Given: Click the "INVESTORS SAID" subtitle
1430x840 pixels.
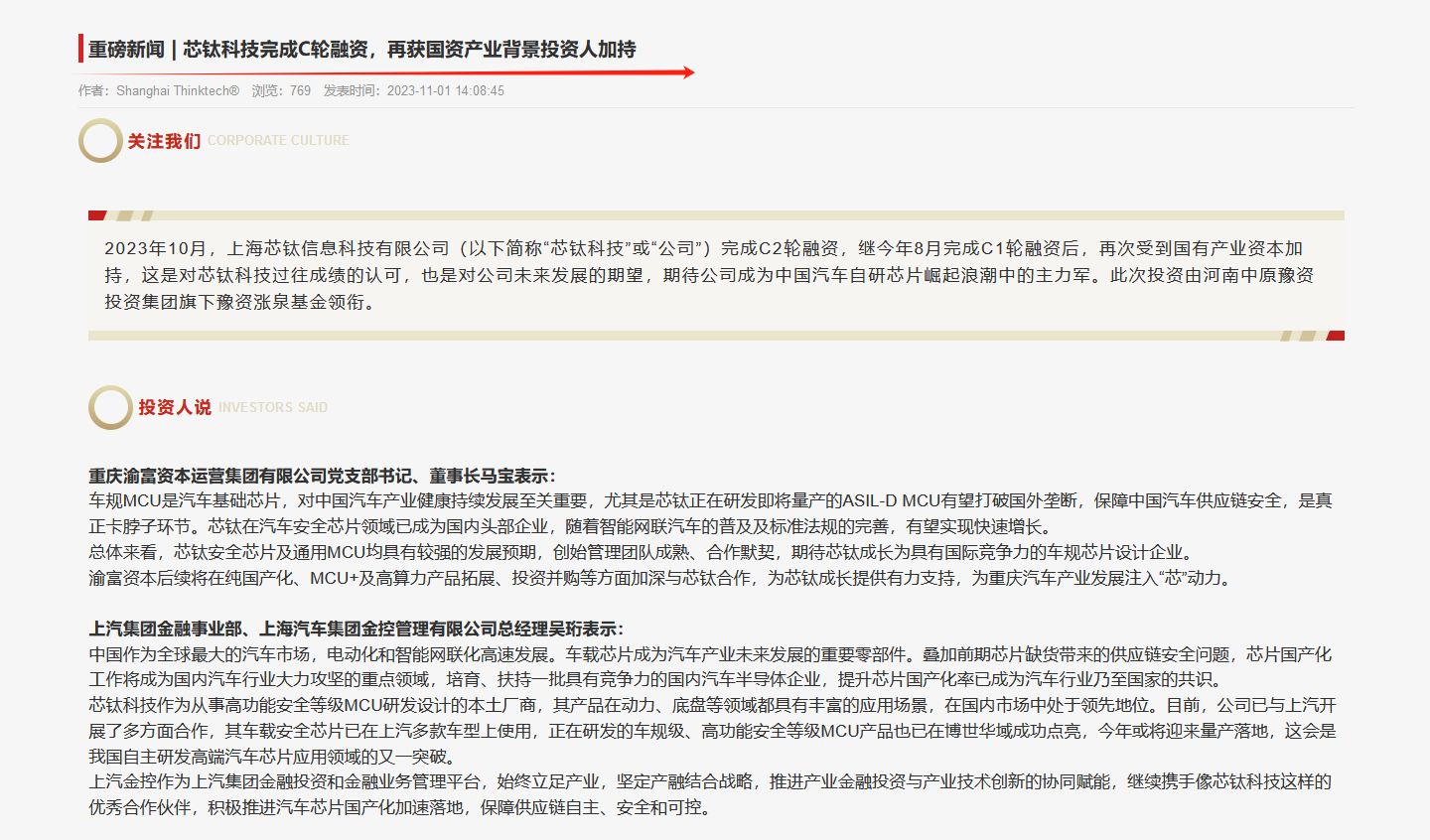Looking at the screenshot, I should 273,407.
